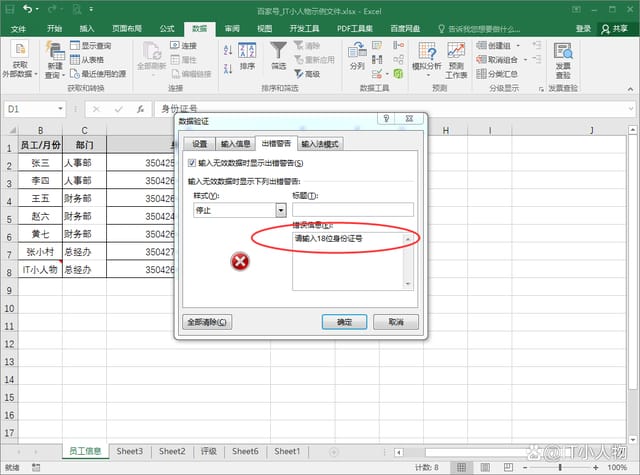Click the dialog help question mark button
Viewport: 640px width, 475px height.
[386, 119]
